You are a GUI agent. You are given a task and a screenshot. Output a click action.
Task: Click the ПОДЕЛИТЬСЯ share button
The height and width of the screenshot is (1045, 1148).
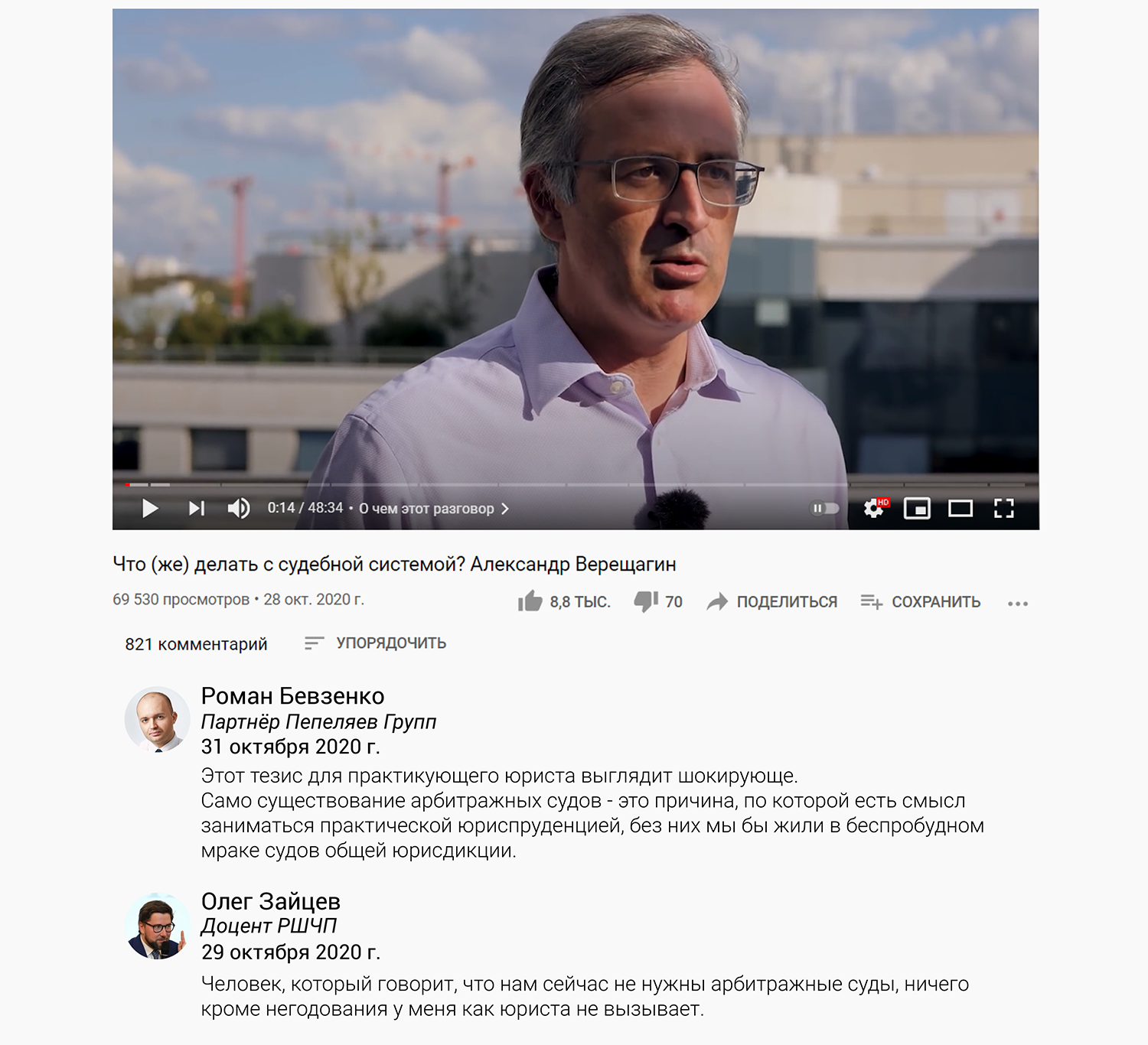(x=772, y=602)
